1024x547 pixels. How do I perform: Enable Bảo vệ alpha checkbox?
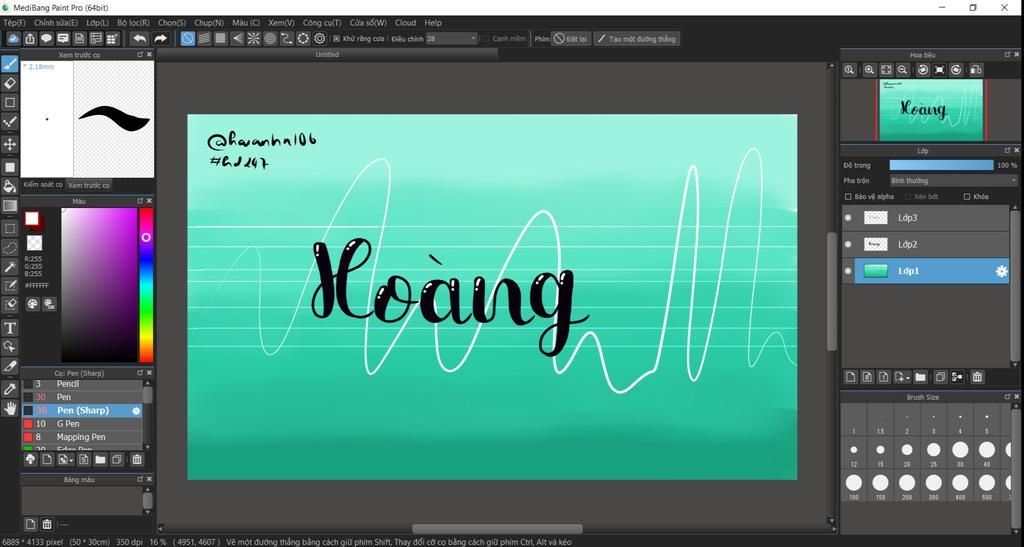(848, 196)
